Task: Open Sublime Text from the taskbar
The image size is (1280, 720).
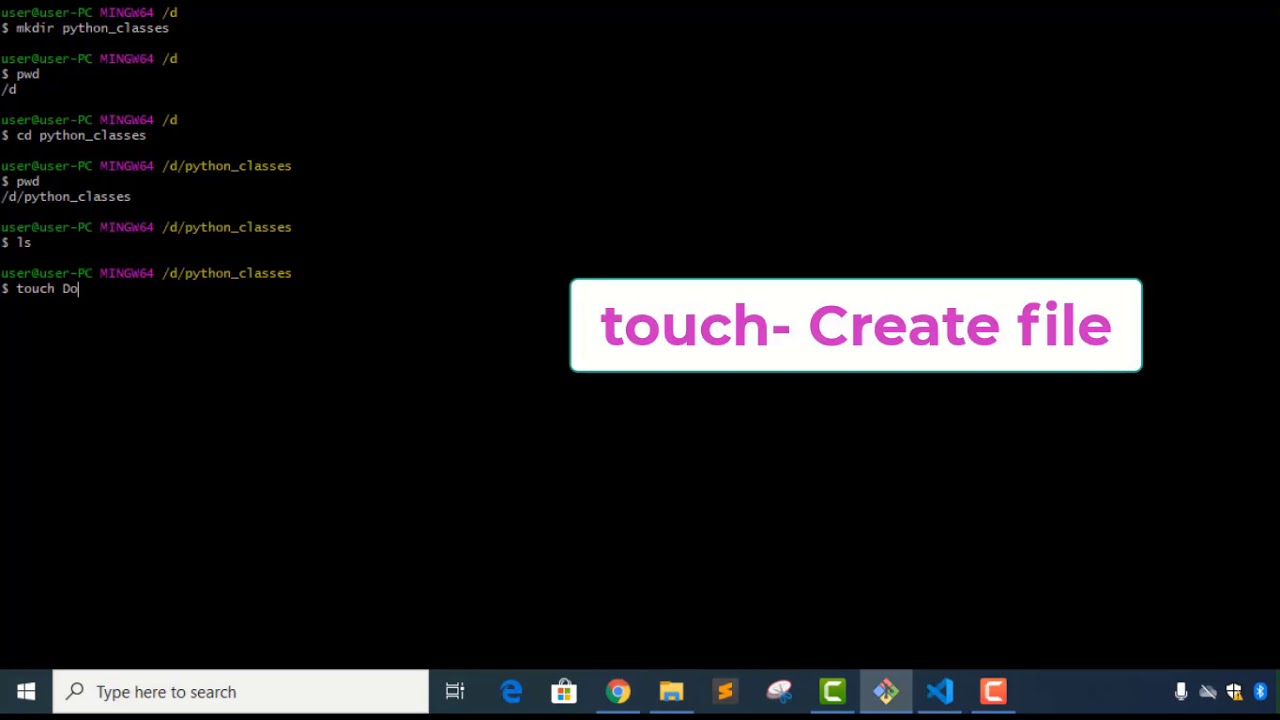Action: (725, 692)
